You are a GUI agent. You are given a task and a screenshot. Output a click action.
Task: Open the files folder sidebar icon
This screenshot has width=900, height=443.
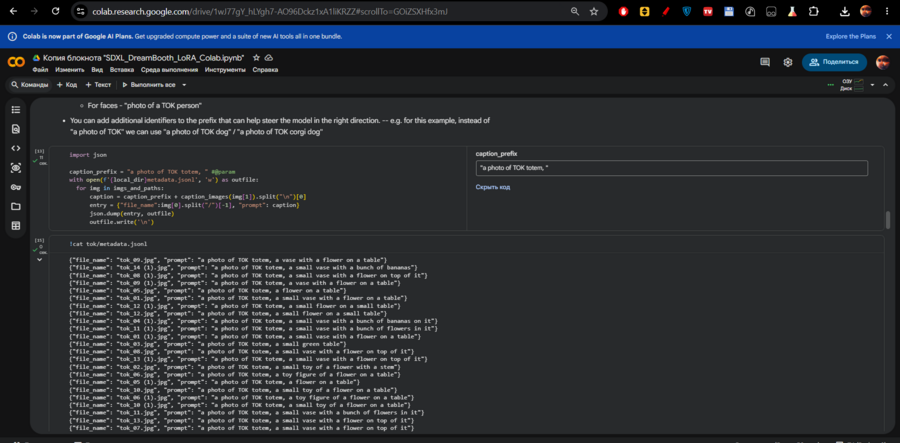[x=15, y=207]
